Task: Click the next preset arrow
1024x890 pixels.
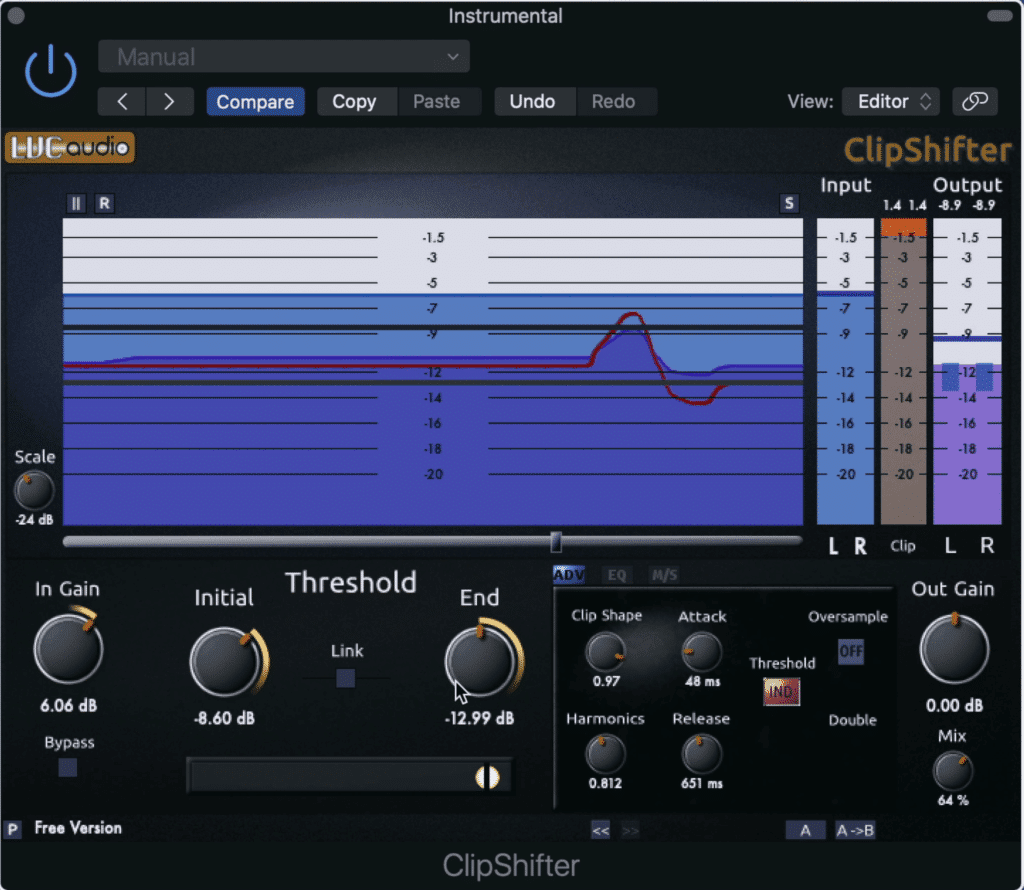Action: coord(170,101)
